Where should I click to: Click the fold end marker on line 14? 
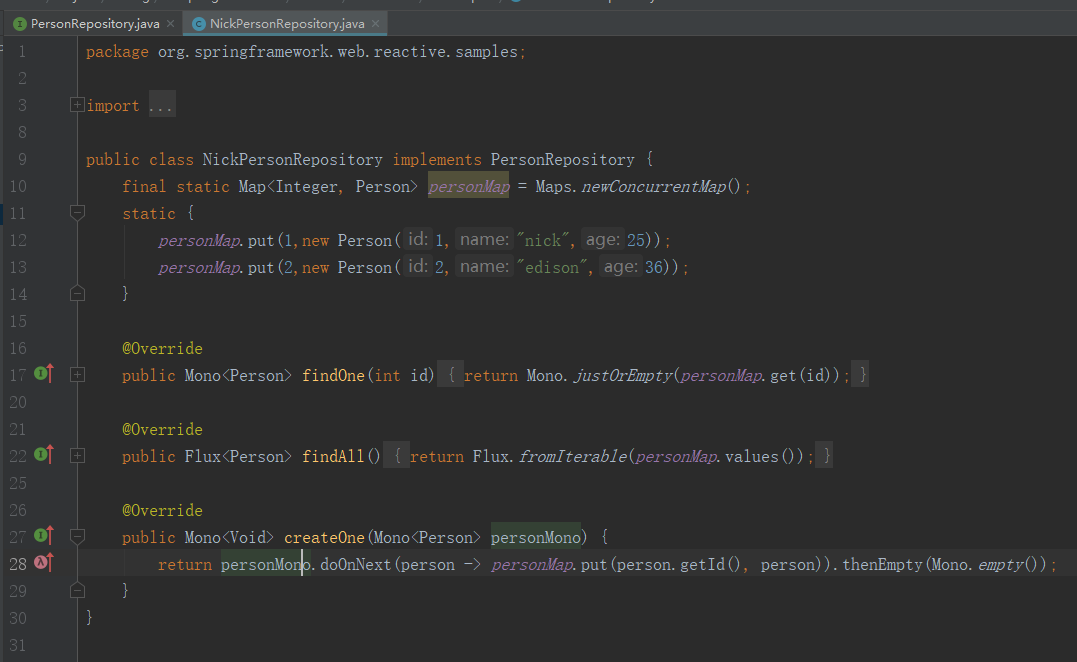(x=78, y=294)
